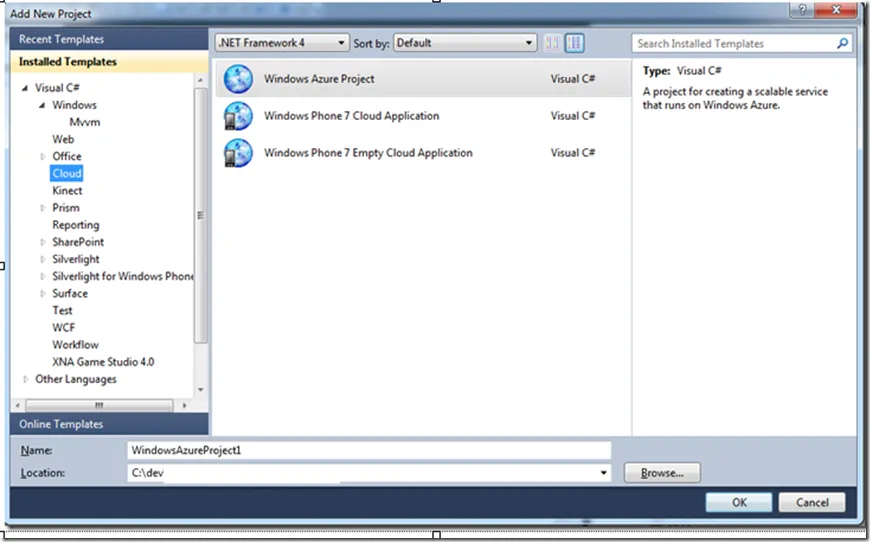Select the Kinect category
The image size is (870, 542).
tap(67, 191)
